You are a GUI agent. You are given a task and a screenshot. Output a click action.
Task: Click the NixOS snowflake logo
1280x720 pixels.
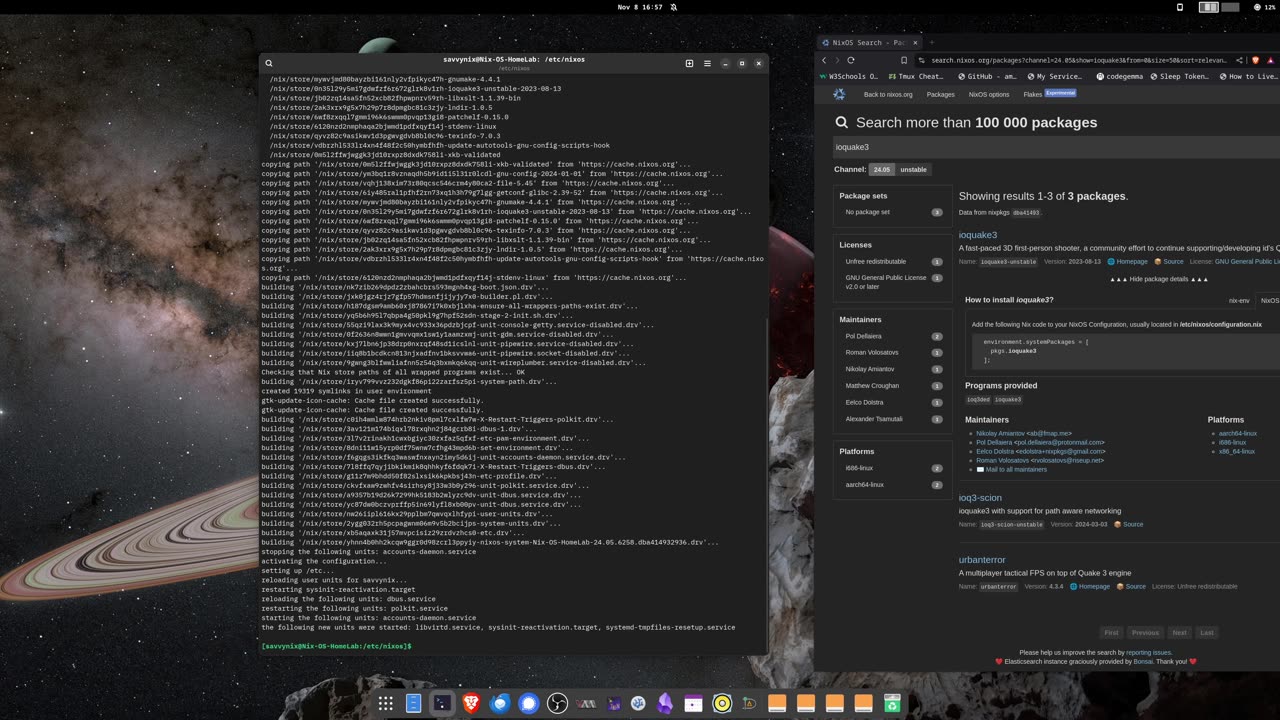[839, 94]
